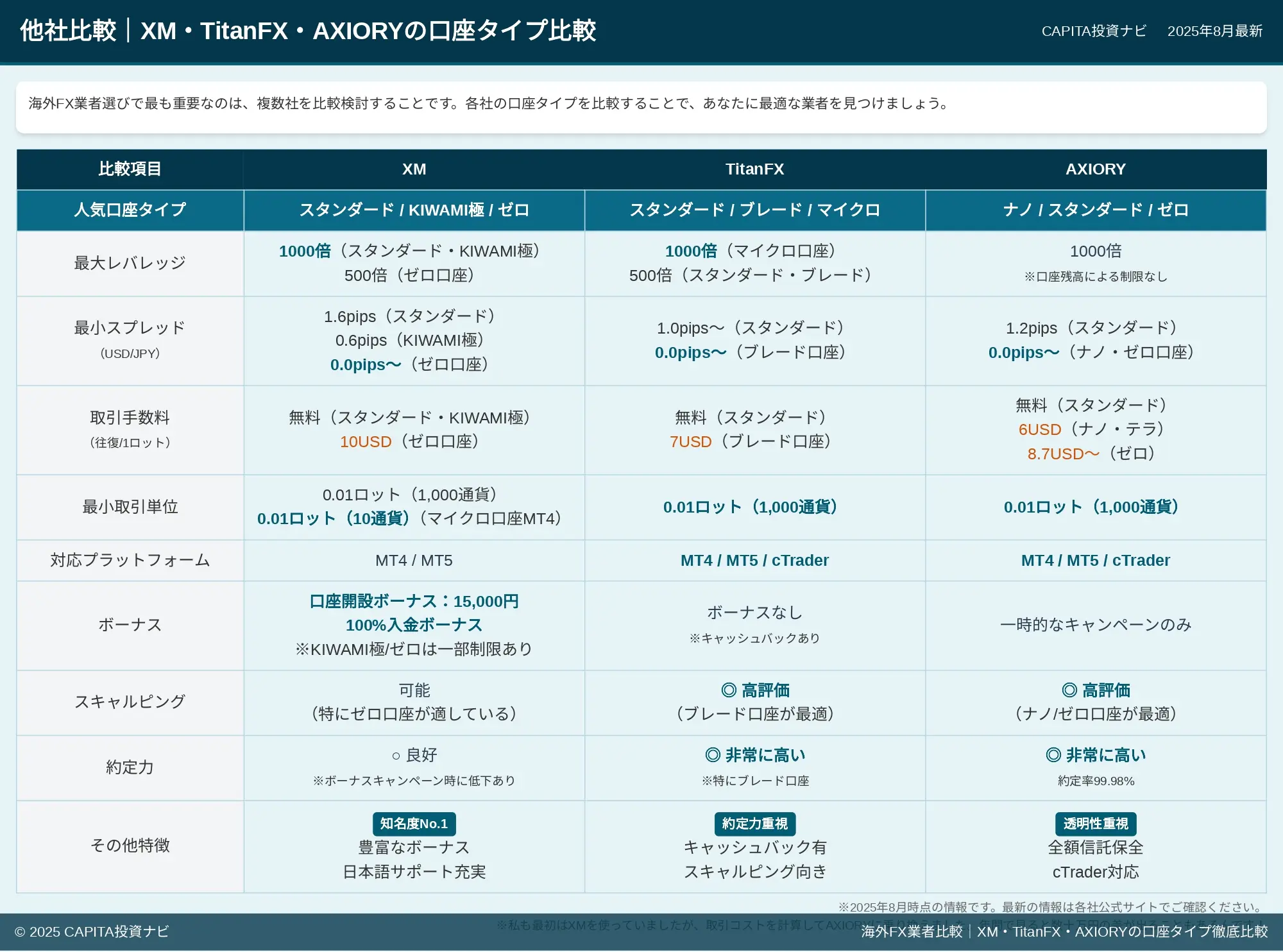Viewport: 1283px width, 952px height.
Task: Click the ※口座残高による制限なし note
Action: click(1096, 276)
